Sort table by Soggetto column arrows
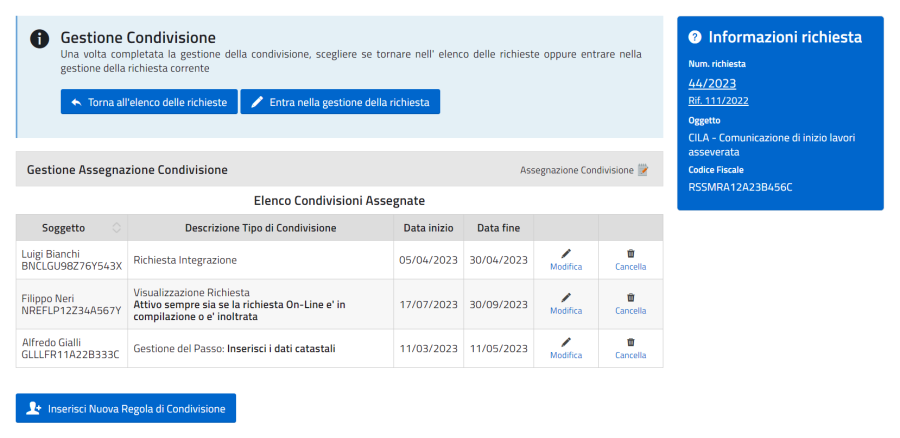 coord(116,228)
